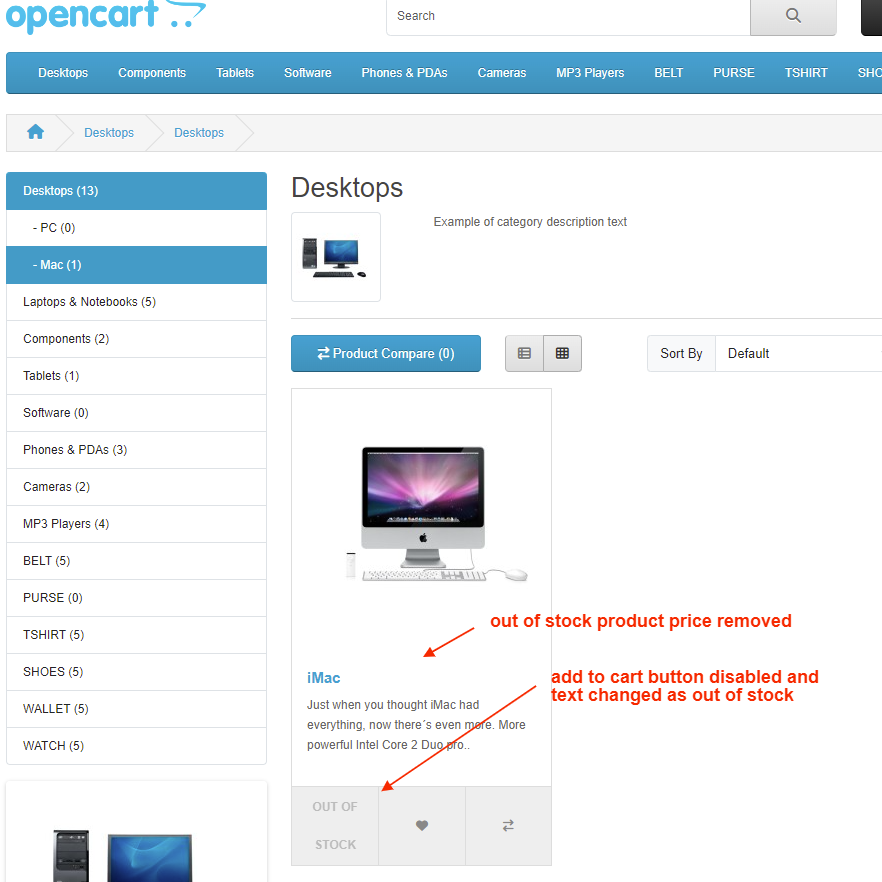Click the opencart logo
Image resolution: width=882 pixels, height=882 pixels.
pos(106,15)
